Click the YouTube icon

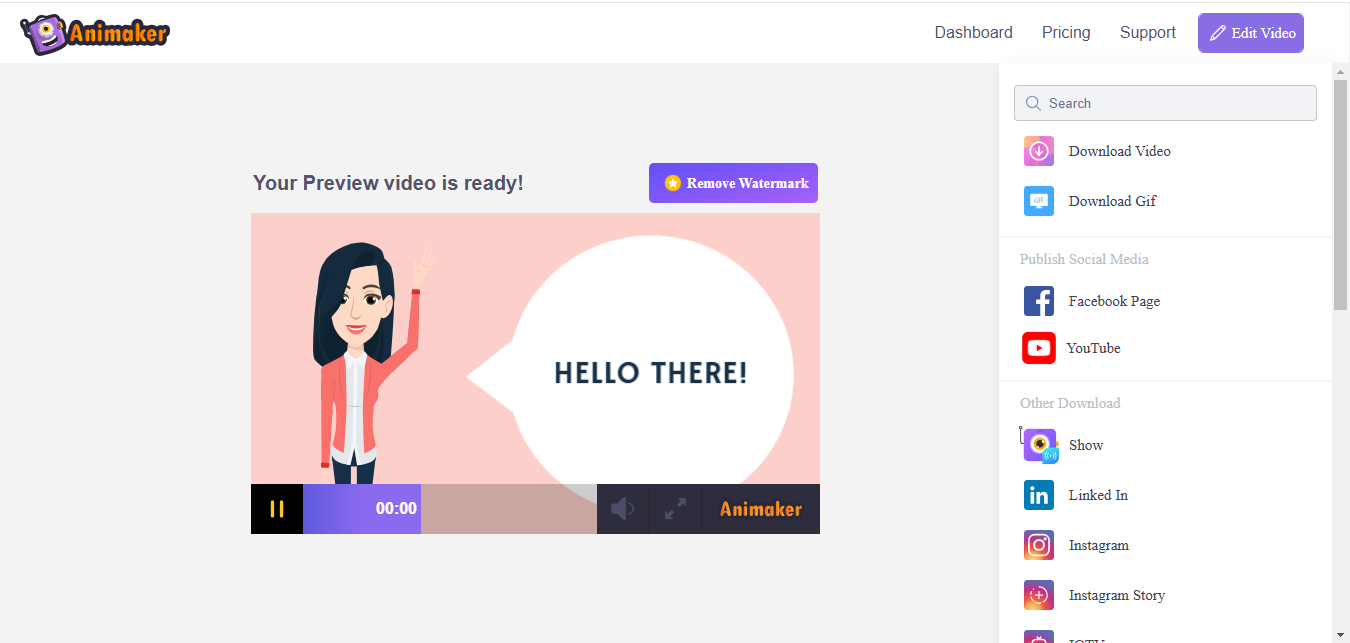point(1039,348)
